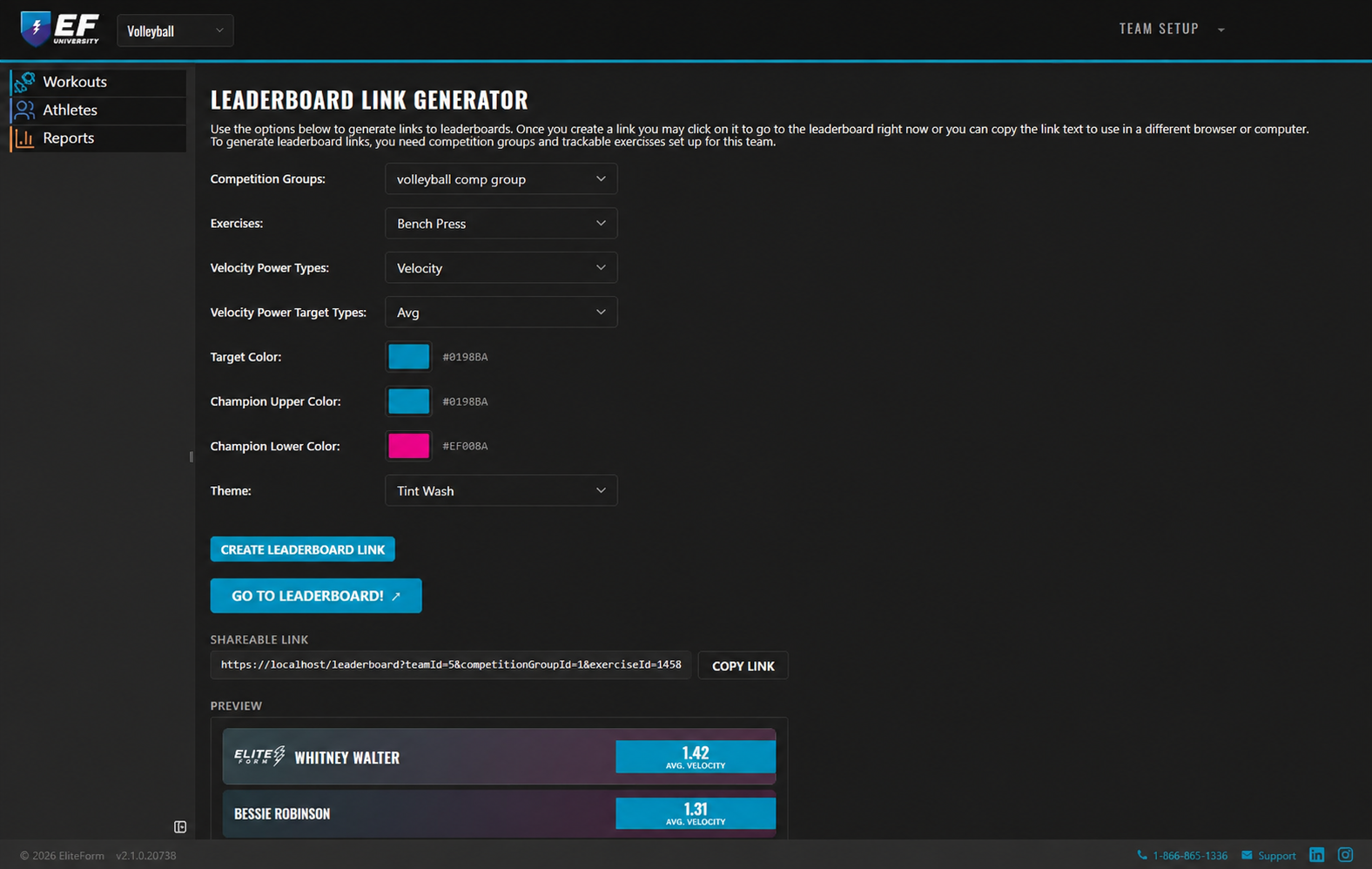
Task: Click the version text v2.1.0.20738
Action: click(x=146, y=855)
